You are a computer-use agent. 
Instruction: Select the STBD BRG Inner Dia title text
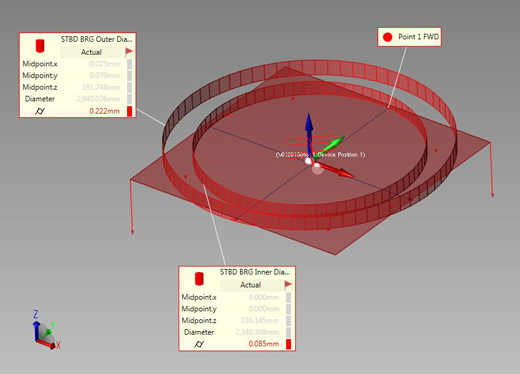(x=255, y=272)
